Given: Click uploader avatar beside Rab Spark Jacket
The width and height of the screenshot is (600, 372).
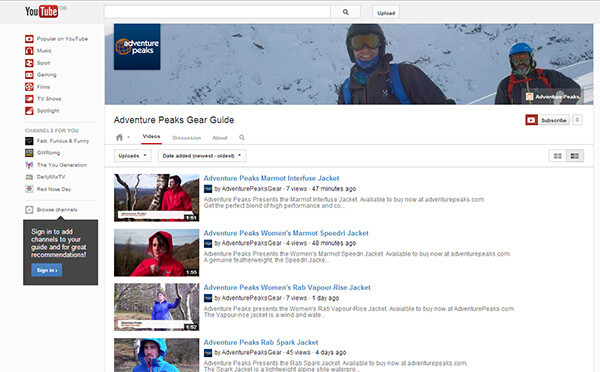Looking at the screenshot, I should click(x=208, y=352).
